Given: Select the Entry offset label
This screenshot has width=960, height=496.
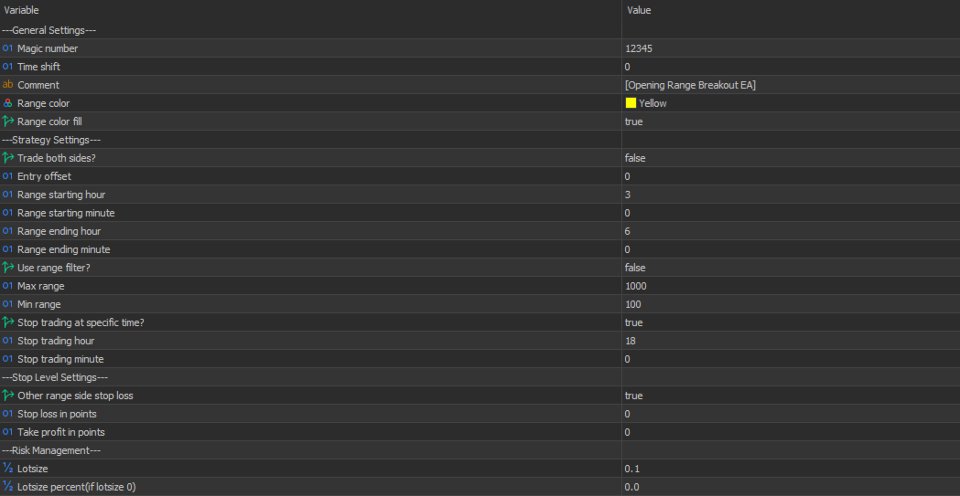Looking at the screenshot, I should (x=44, y=176).
